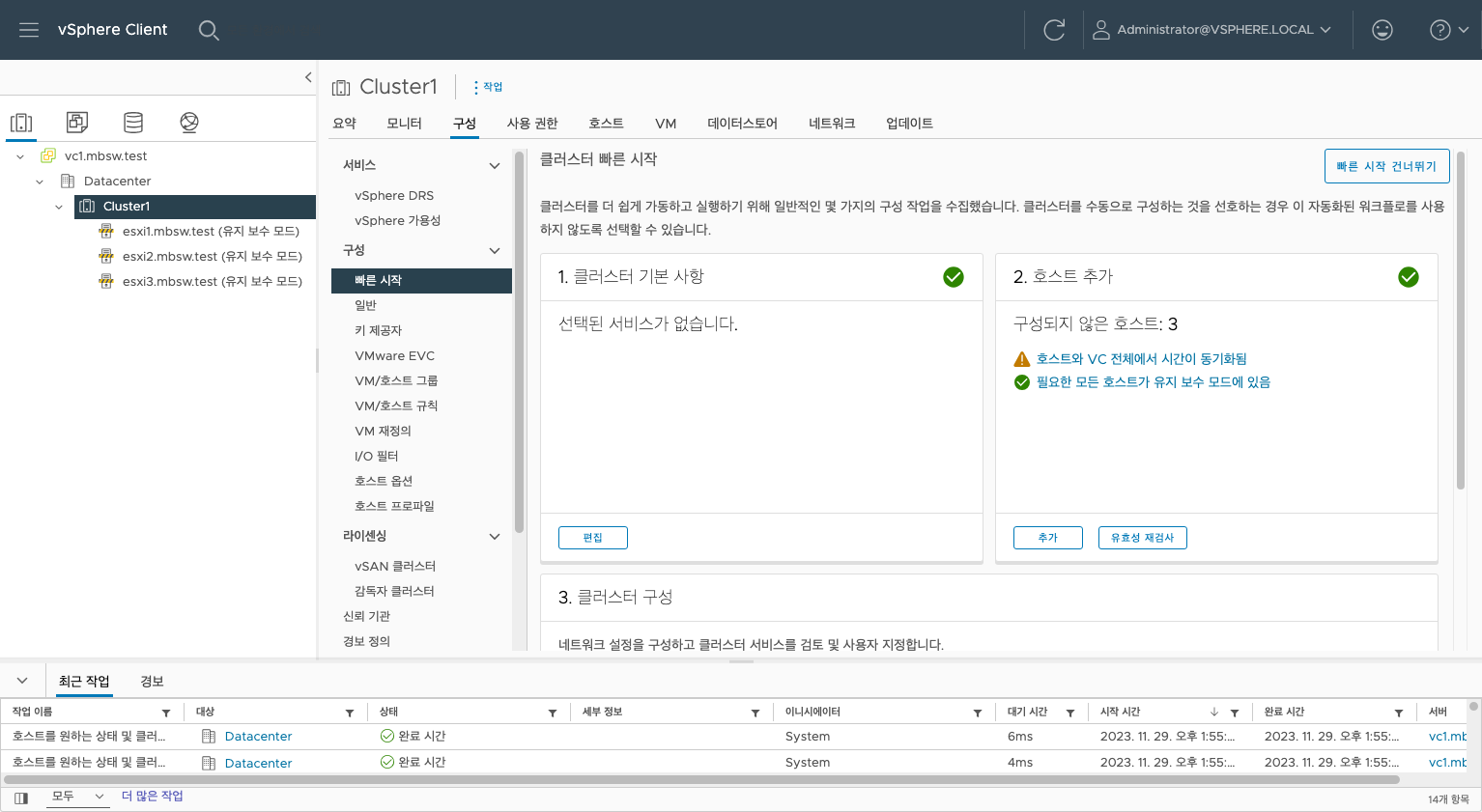
Task: Collapse the 구성 section in sidebar
Action: 495,251
